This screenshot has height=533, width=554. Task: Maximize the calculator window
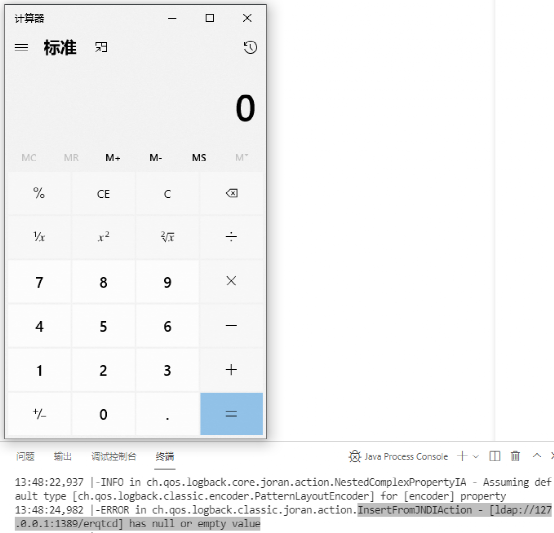(x=210, y=18)
